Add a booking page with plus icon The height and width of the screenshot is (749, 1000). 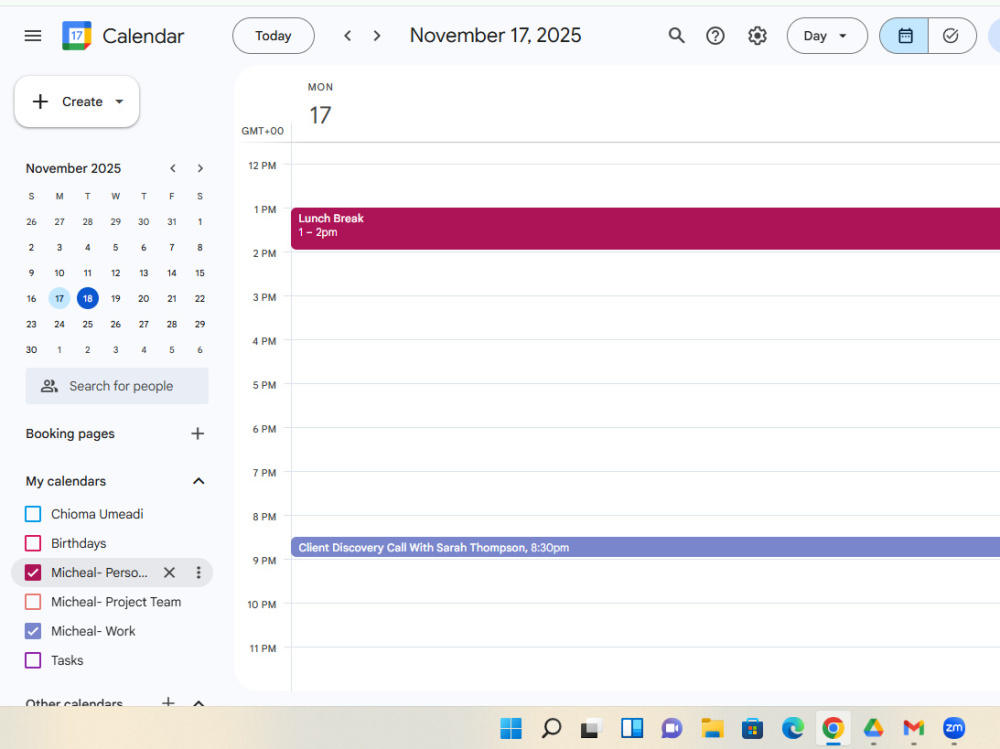coord(198,434)
